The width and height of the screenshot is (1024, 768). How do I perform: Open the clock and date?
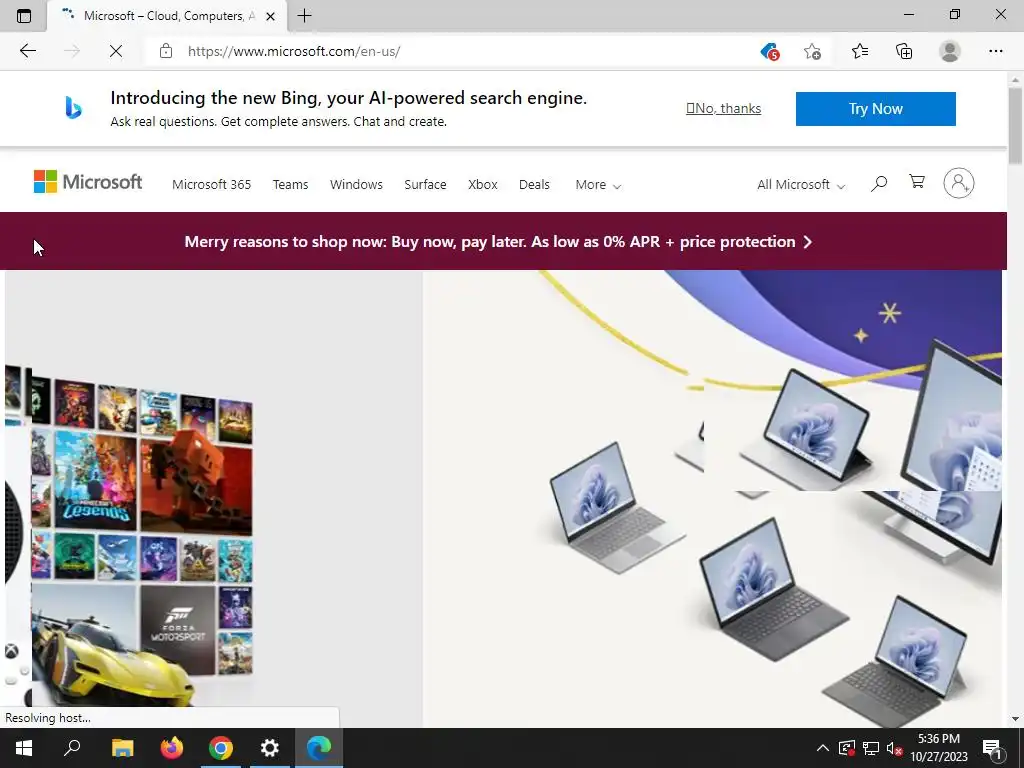tap(939, 748)
